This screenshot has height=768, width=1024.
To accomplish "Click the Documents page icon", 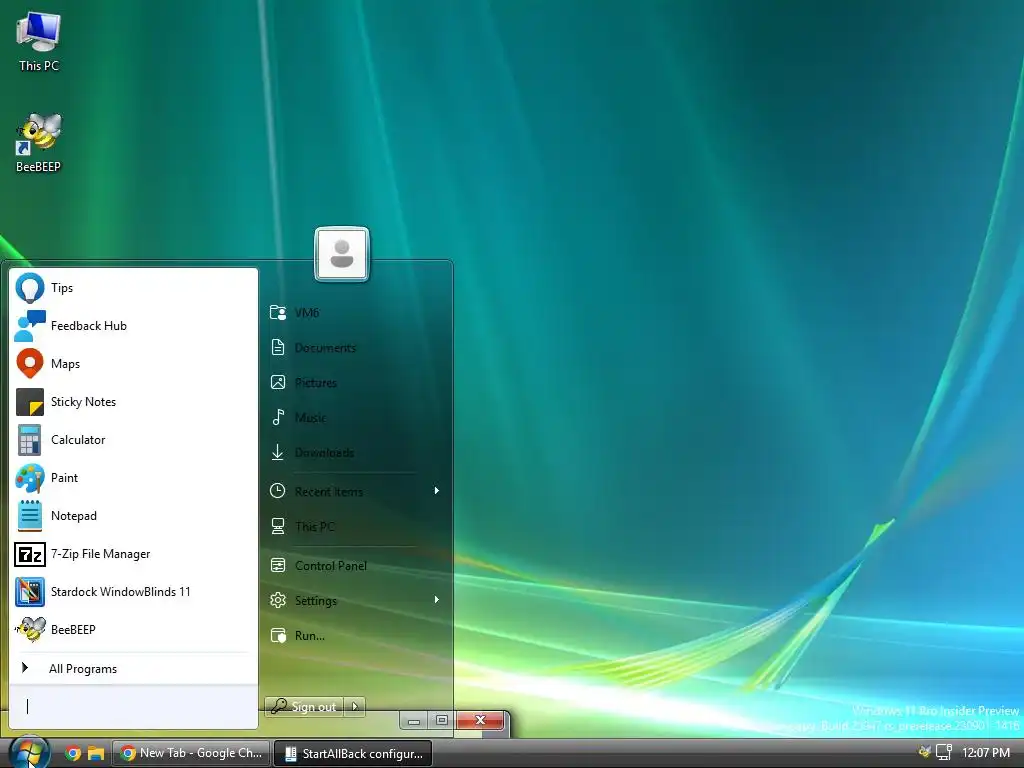I will [x=278, y=347].
